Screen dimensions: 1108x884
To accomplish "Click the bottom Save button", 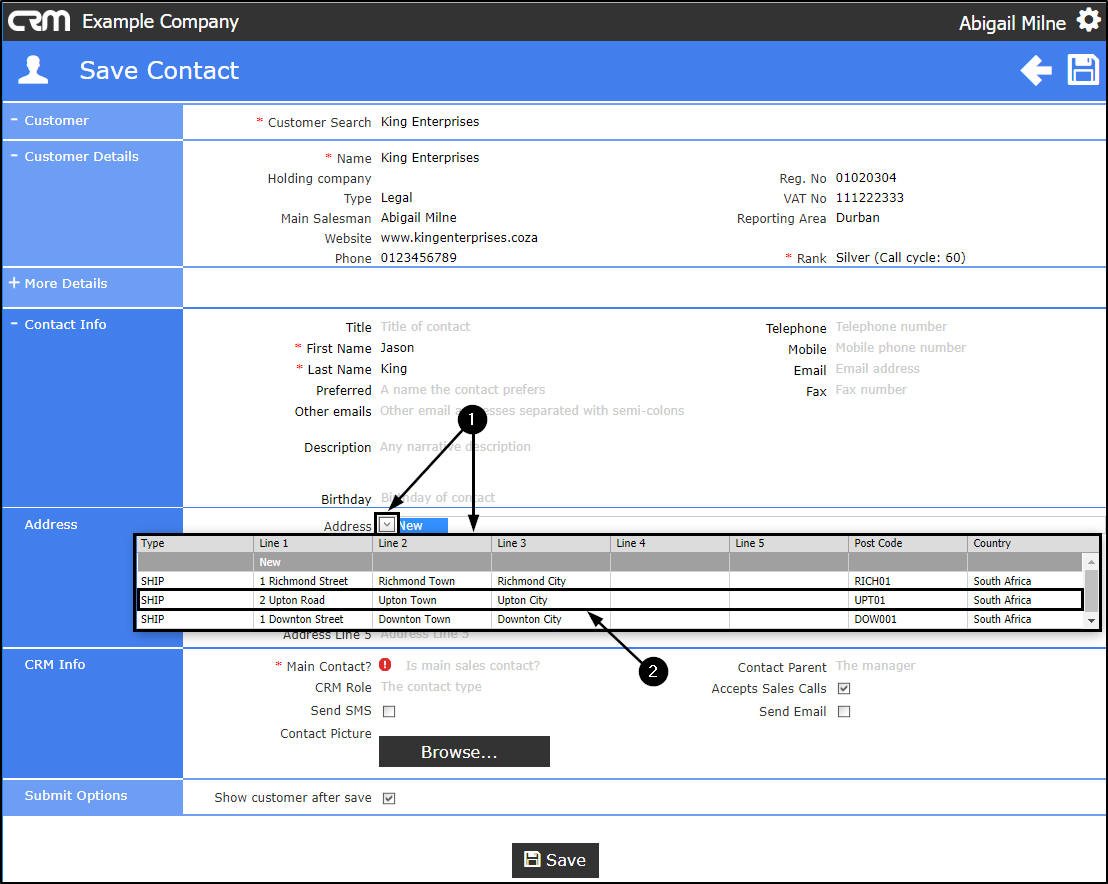I will [555, 860].
